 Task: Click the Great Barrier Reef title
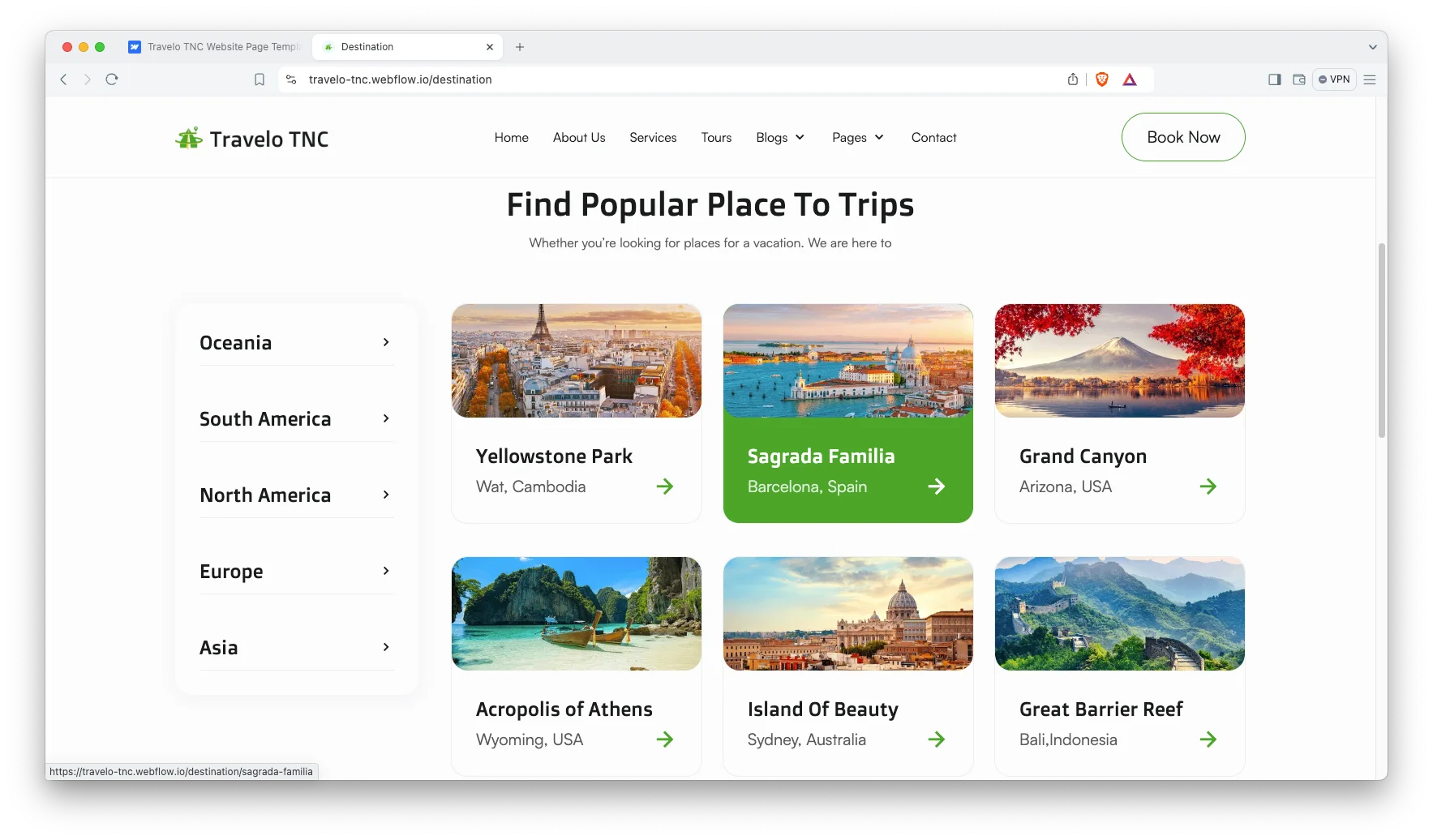pos(1100,709)
